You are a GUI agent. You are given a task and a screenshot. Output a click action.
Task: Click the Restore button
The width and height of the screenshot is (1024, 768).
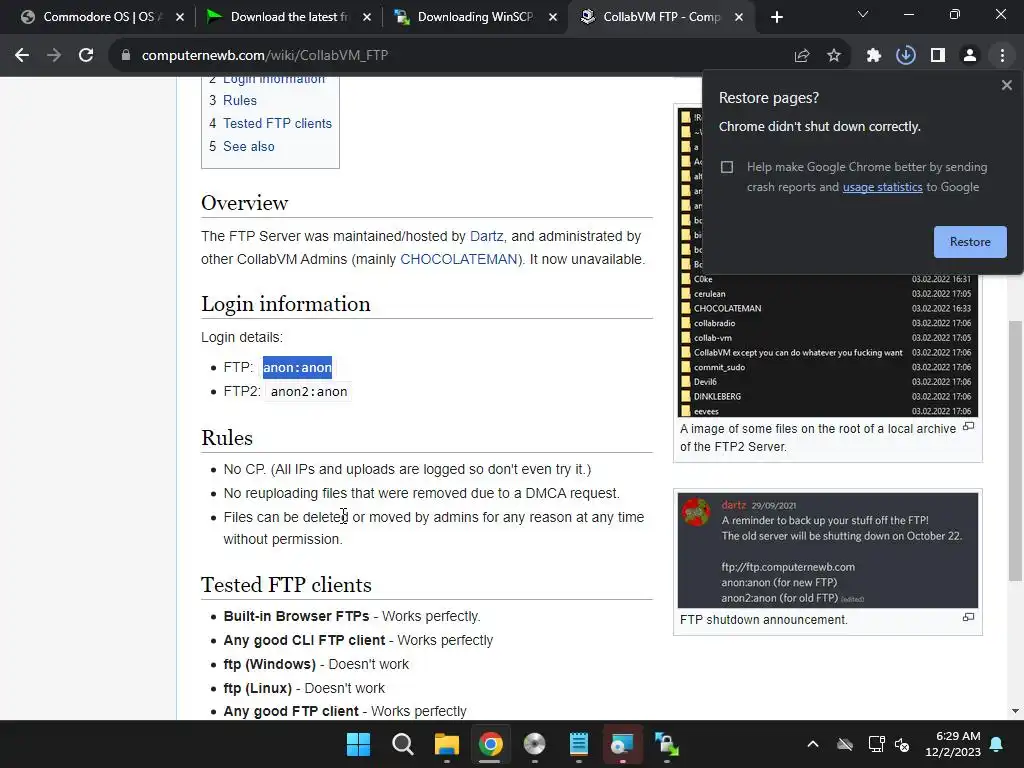[970, 242]
